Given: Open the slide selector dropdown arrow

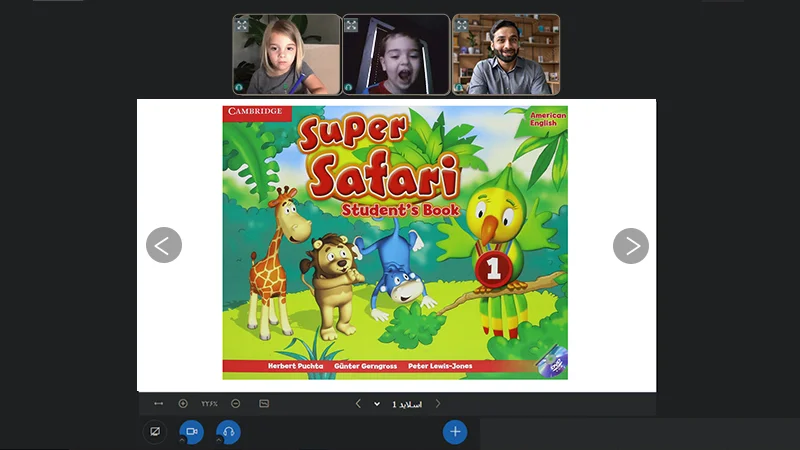Looking at the screenshot, I should pos(377,404).
